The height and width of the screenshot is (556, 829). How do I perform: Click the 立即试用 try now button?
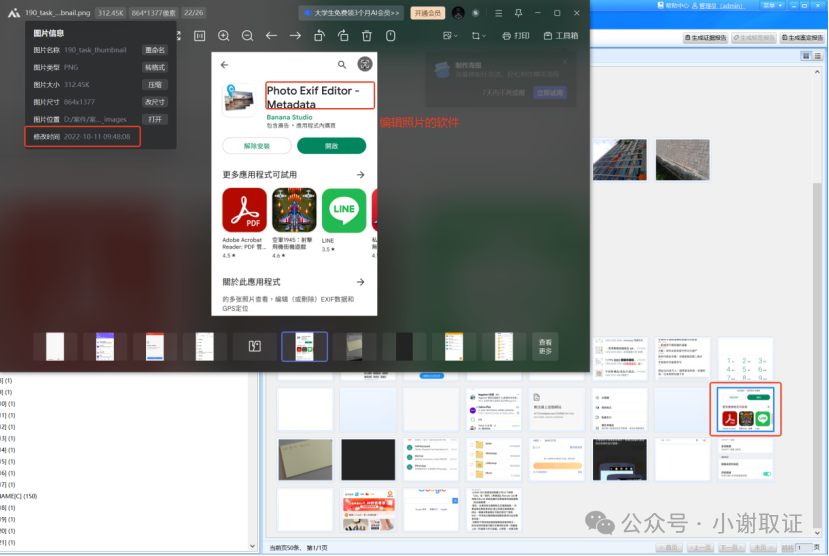pyautogui.click(x=550, y=93)
